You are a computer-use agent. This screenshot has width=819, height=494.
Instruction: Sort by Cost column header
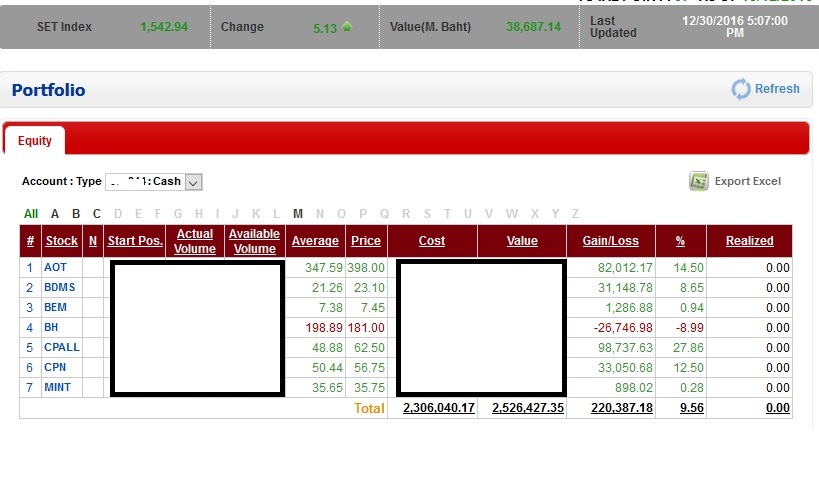[432, 241]
